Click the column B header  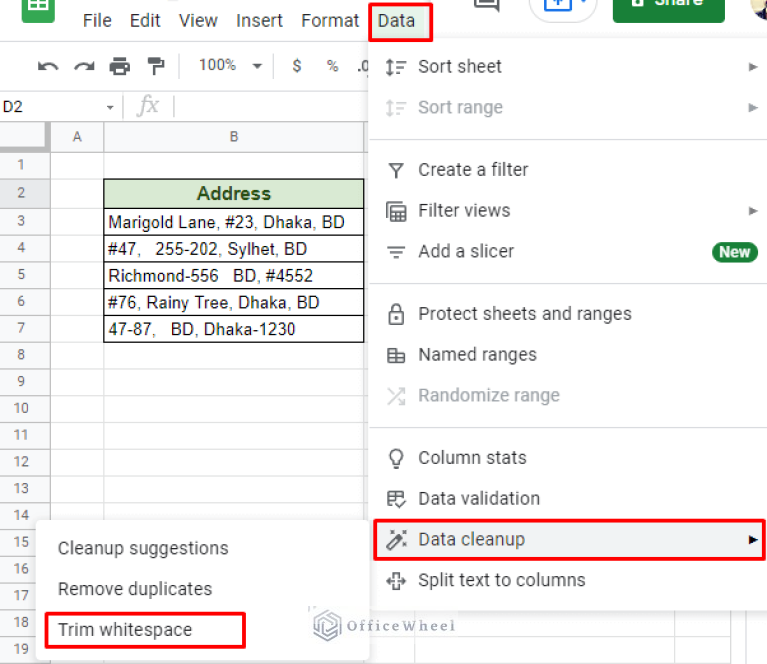coord(234,137)
